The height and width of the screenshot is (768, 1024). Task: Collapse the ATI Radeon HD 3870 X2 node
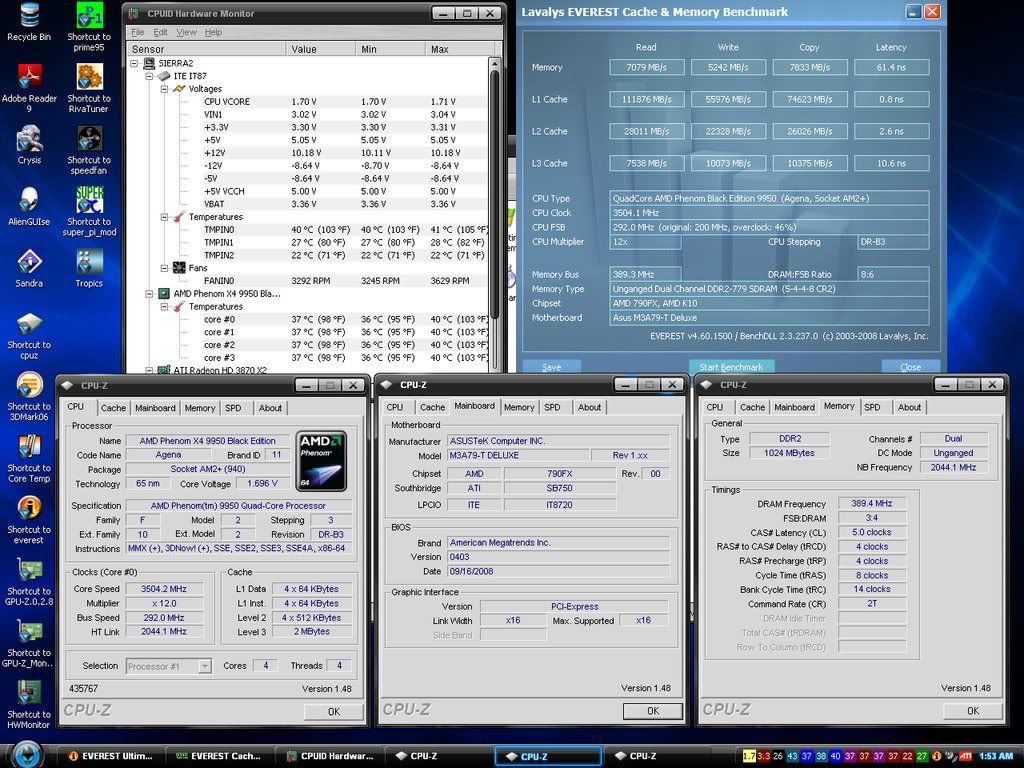point(149,370)
